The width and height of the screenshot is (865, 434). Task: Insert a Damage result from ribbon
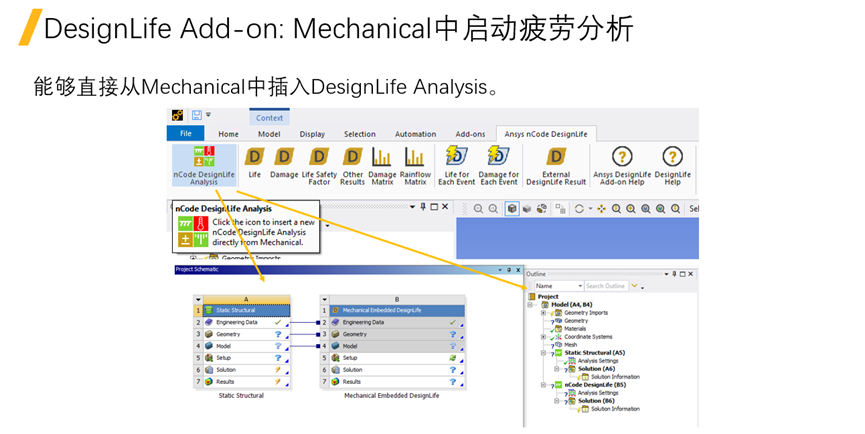284,163
